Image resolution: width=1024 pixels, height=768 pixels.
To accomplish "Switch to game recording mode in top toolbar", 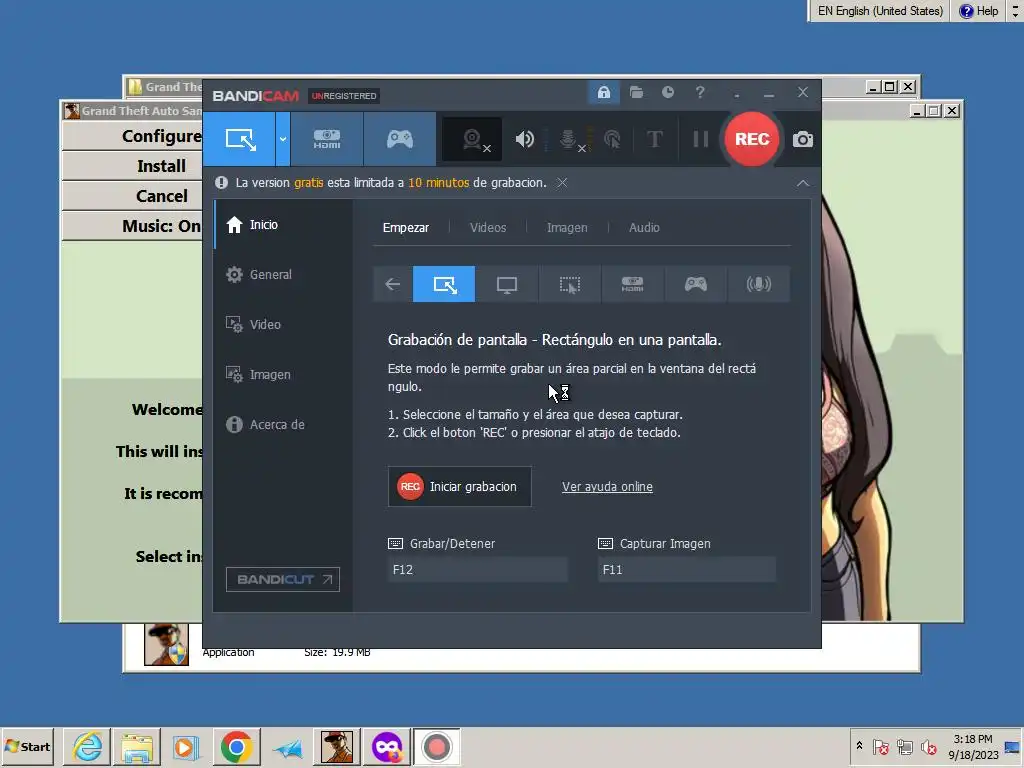I will (x=400, y=139).
